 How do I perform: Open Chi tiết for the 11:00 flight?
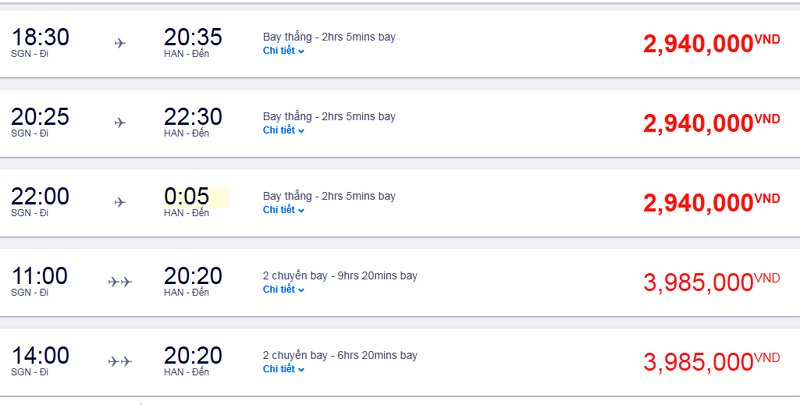tap(283, 289)
